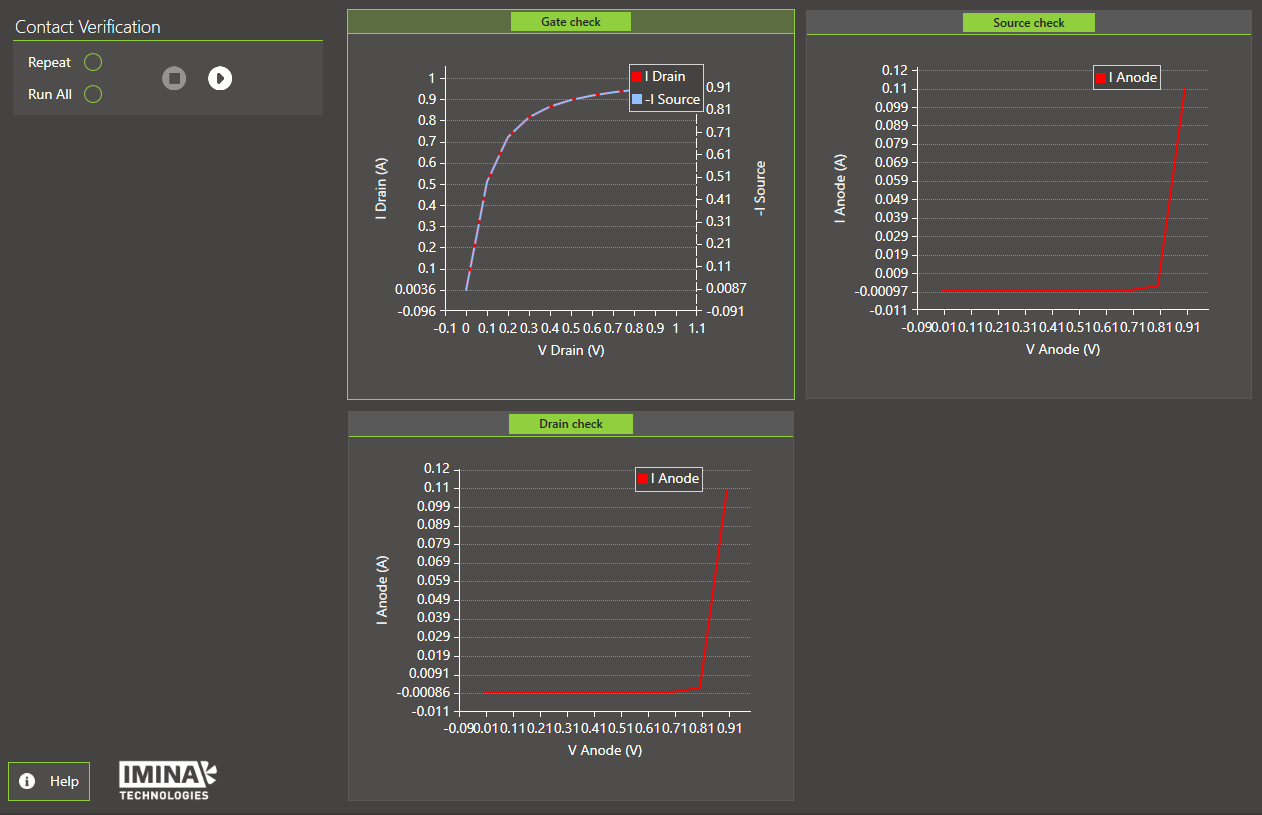Image resolution: width=1262 pixels, height=815 pixels.
Task: Select the Gate check header label
Action: [x=570, y=22]
